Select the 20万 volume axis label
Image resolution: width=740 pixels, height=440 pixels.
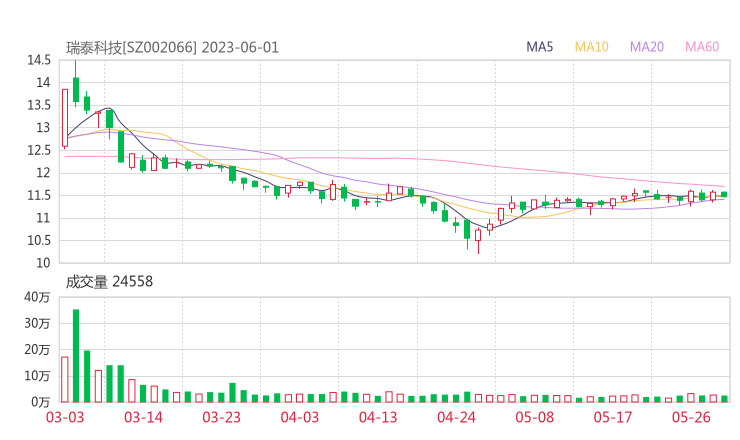pos(37,350)
